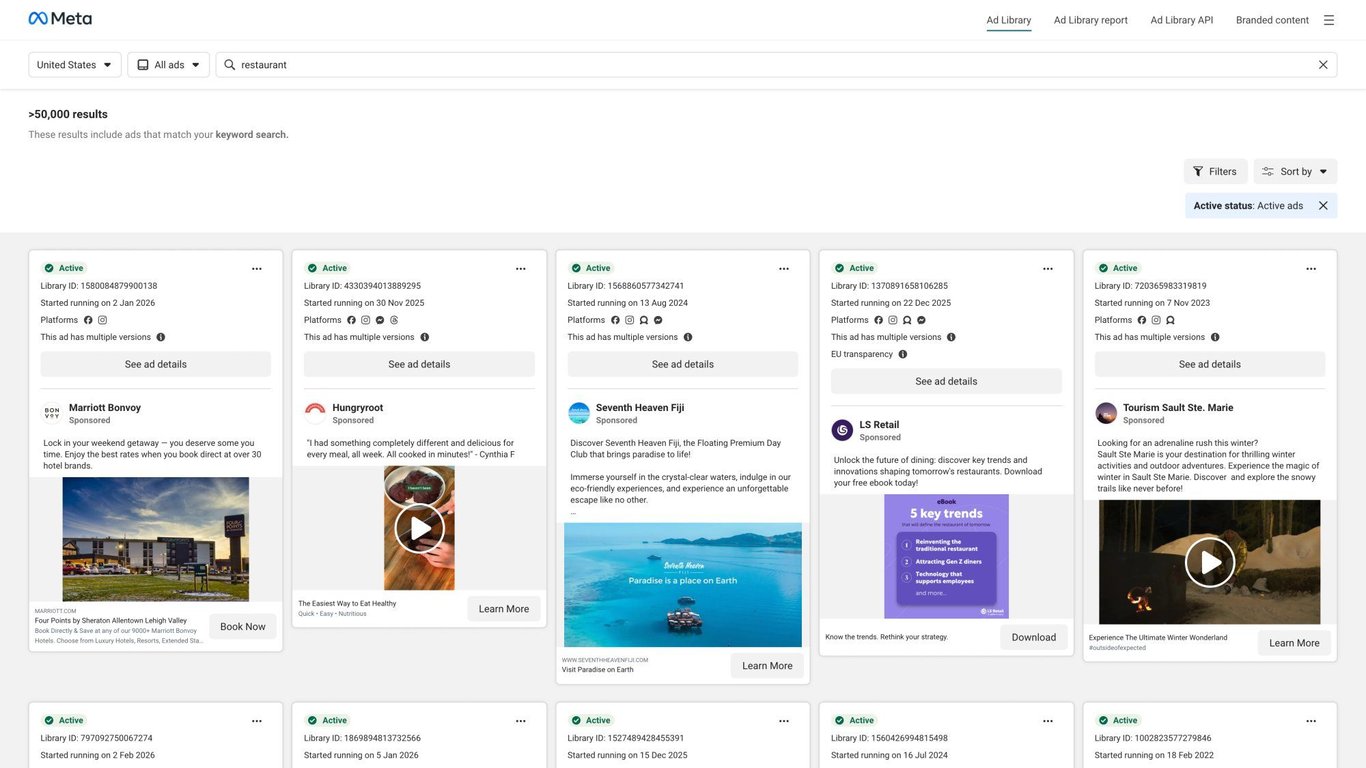Open LS Retail advertiser page link
This screenshot has height=768, width=1366.
(x=880, y=425)
